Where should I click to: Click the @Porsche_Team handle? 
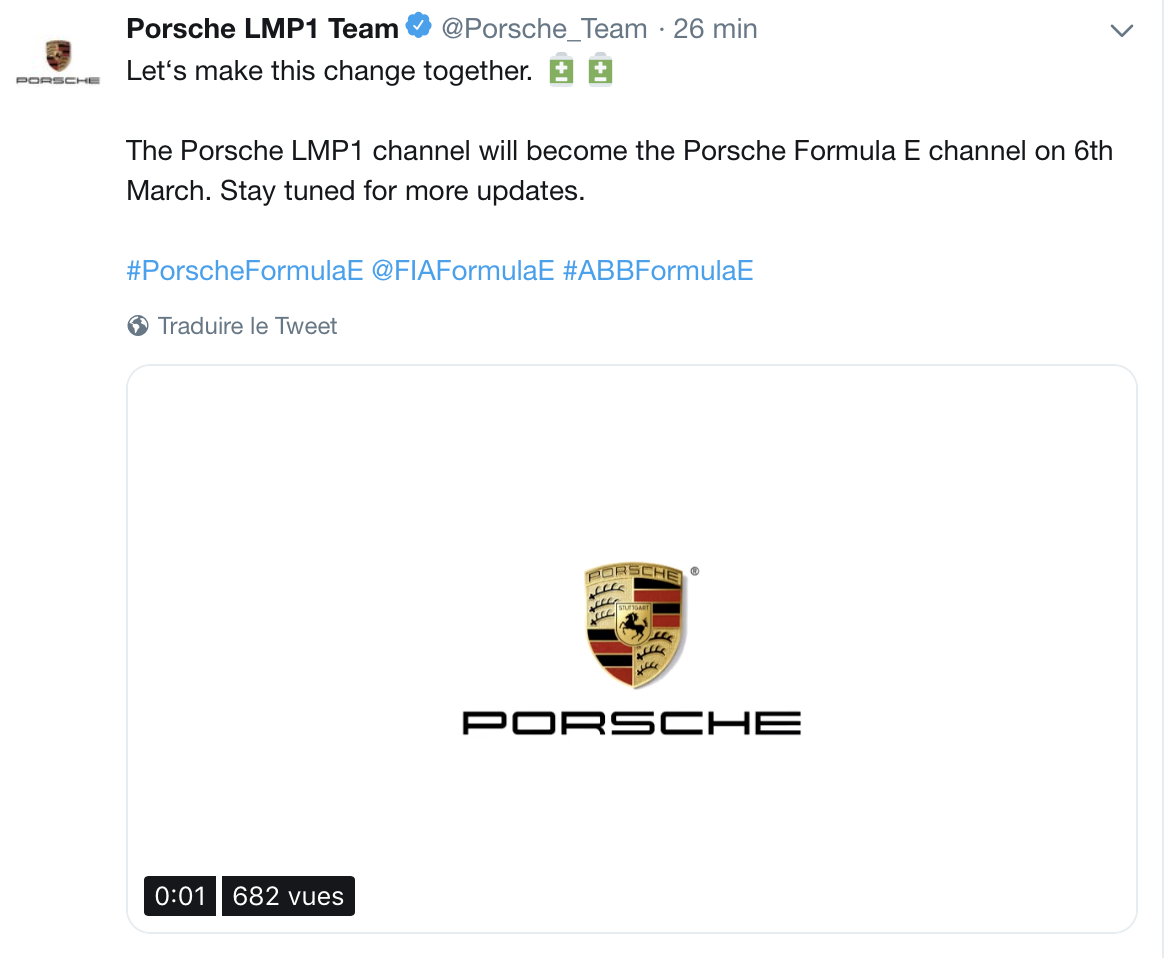coord(544,29)
